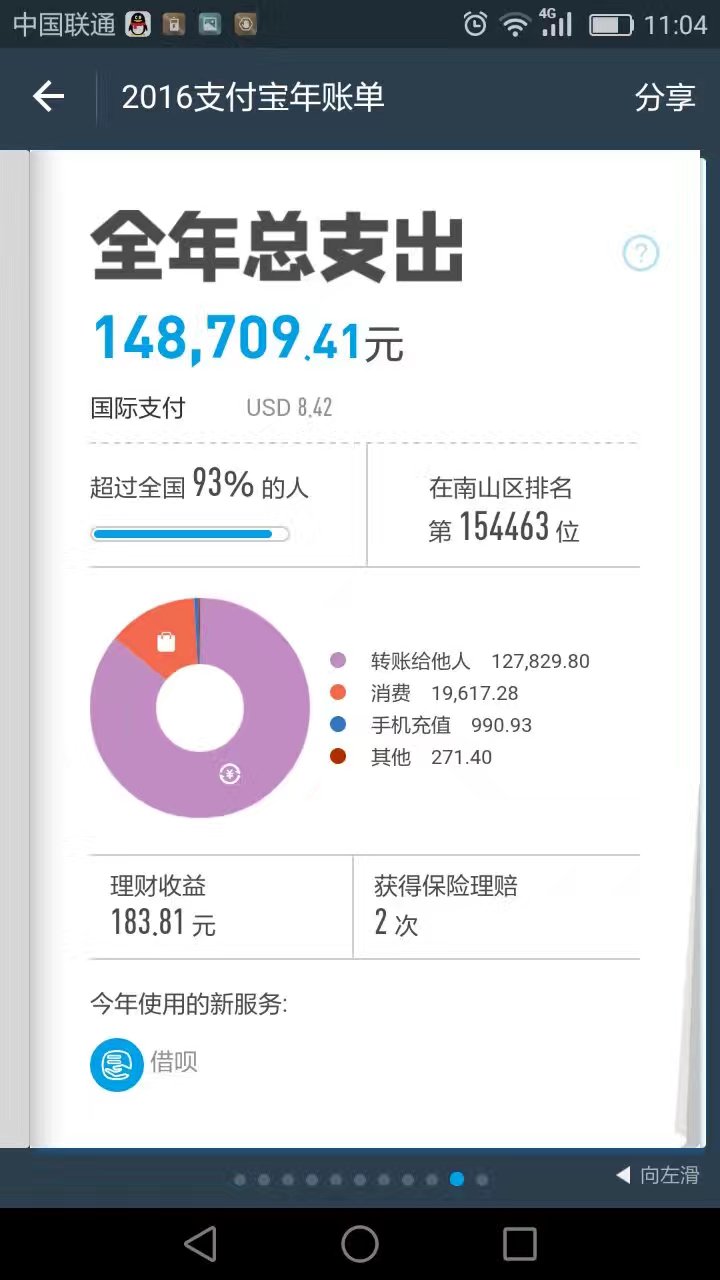Open the question mark help icon

pyautogui.click(x=641, y=254)
